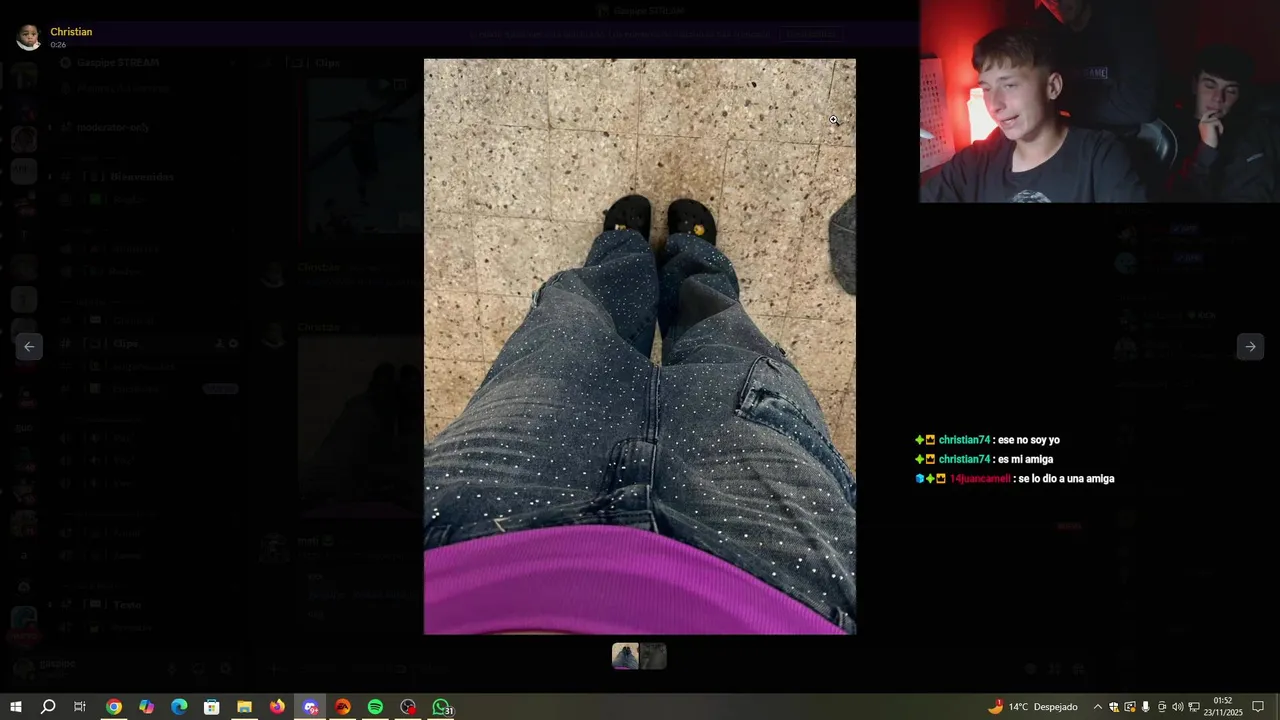The height and width of the screenshot is (720, 1280).
Task: Open Christian's avatar in the image viewer header
Action: [x=28, y=37]
